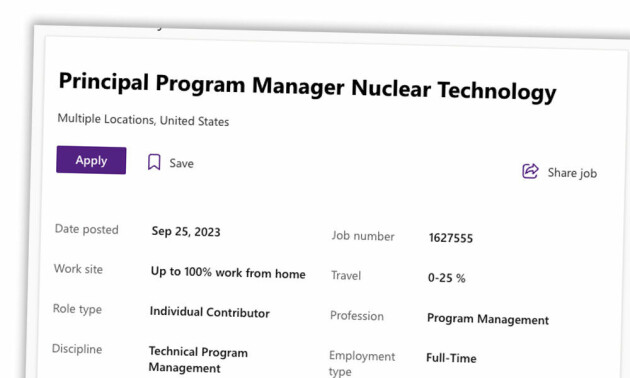Click the Share job arrow icon
Screen dimensions: 630x378
[530, 171]
